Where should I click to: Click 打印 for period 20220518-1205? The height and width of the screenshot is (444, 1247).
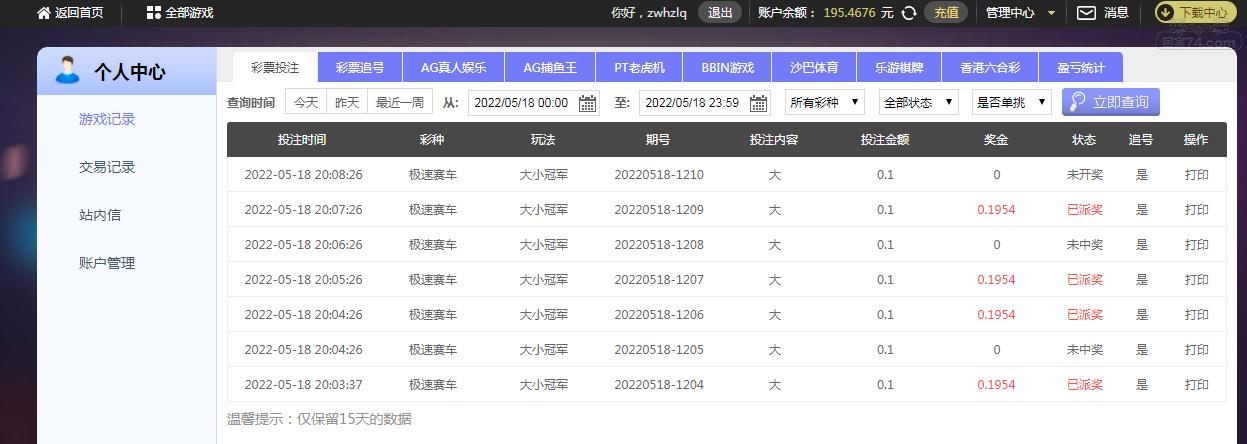tap(1196, 350)
